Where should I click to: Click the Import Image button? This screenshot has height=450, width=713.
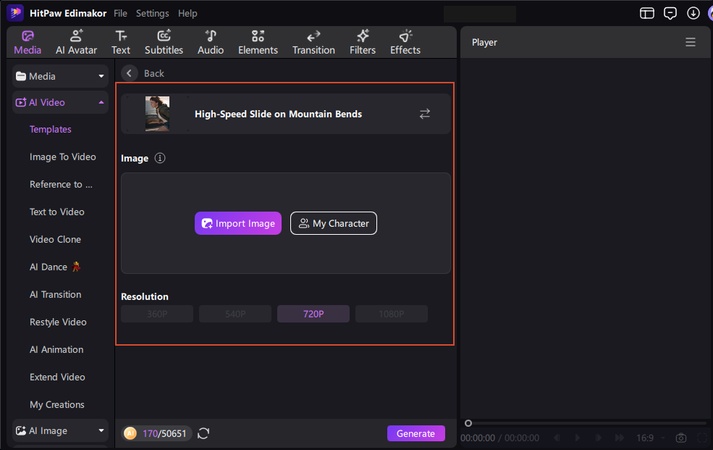point(238,223)
